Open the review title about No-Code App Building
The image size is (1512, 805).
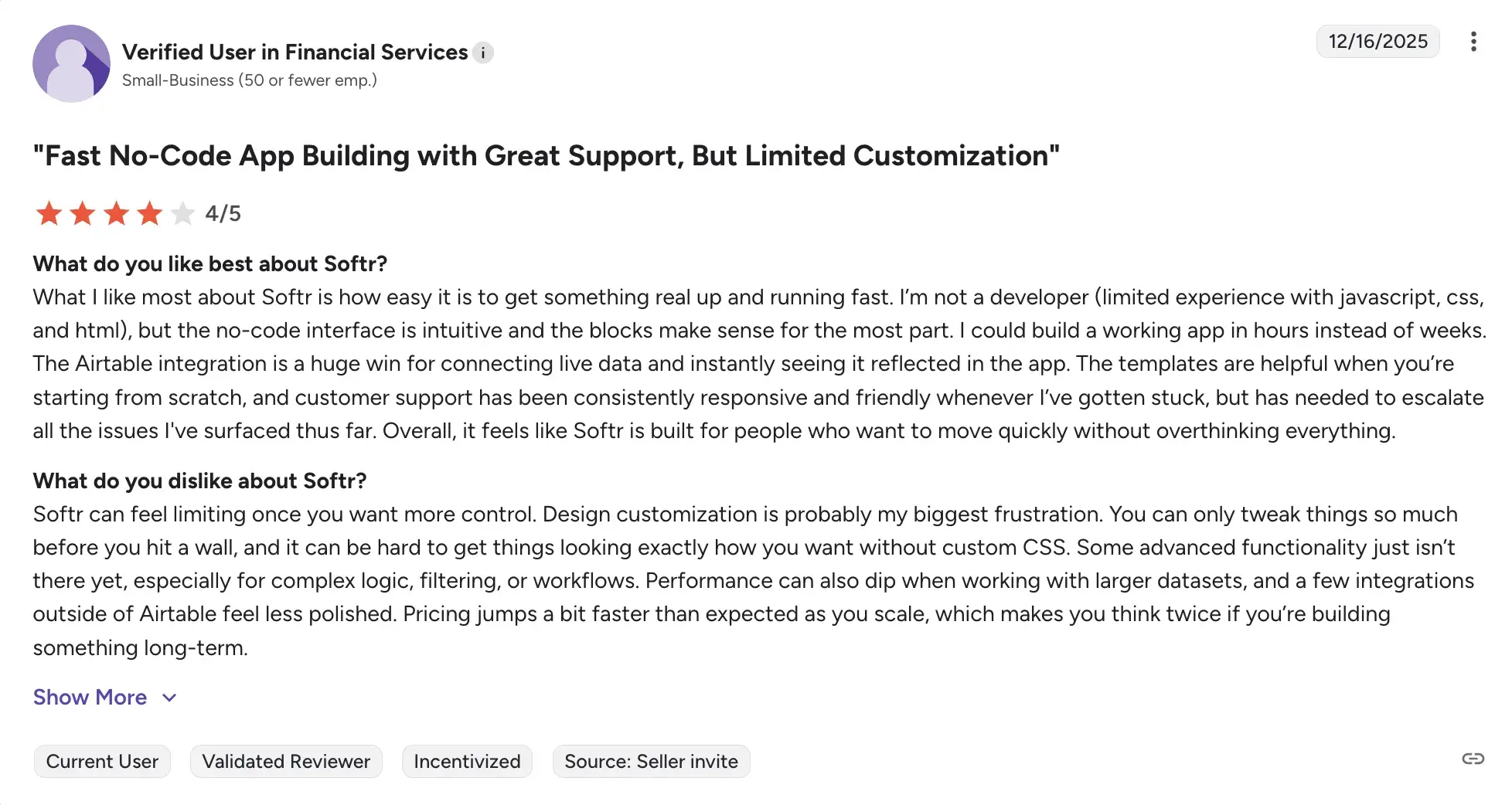[x=546, y=156]
